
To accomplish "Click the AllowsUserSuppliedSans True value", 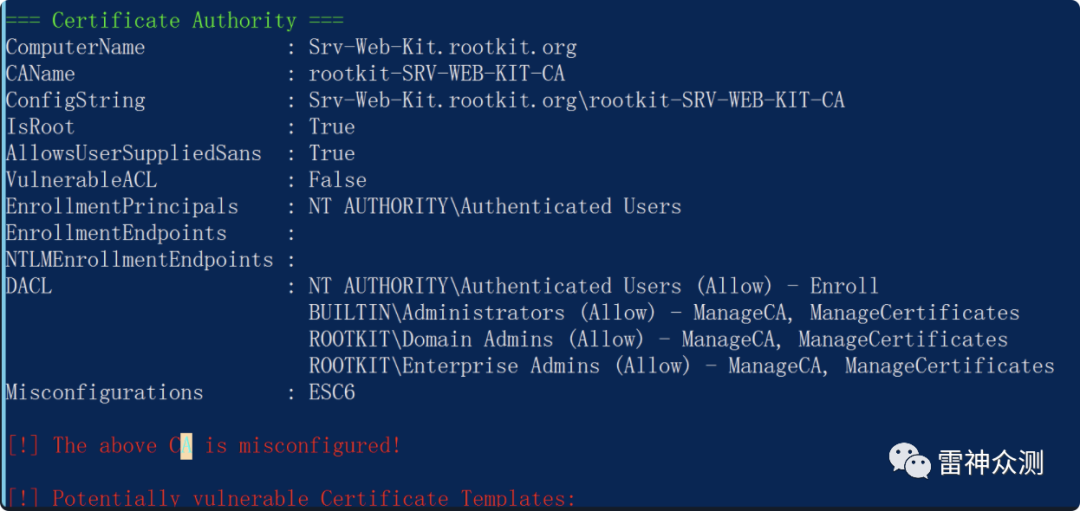I will pos(332,153).
